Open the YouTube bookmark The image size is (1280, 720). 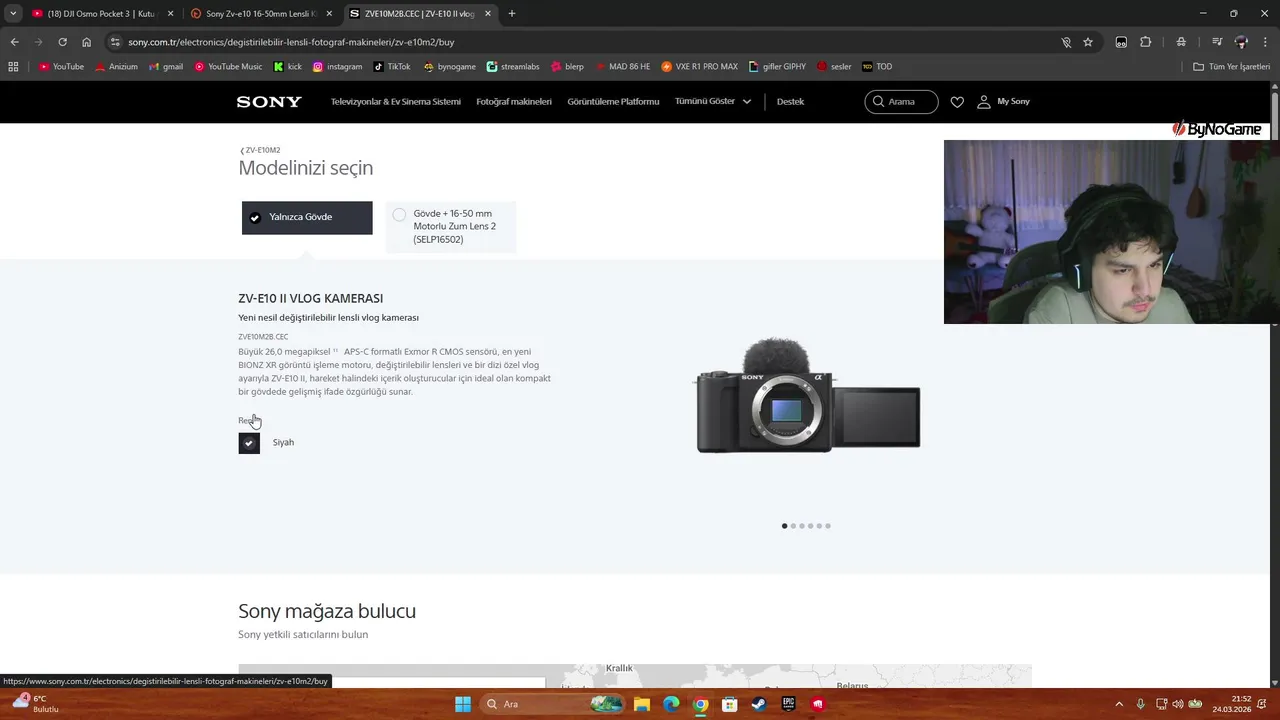click(x=61, y=67)
